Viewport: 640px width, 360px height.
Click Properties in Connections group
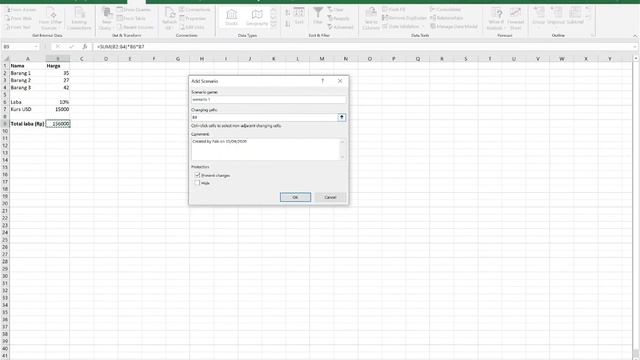click(193, 18)
